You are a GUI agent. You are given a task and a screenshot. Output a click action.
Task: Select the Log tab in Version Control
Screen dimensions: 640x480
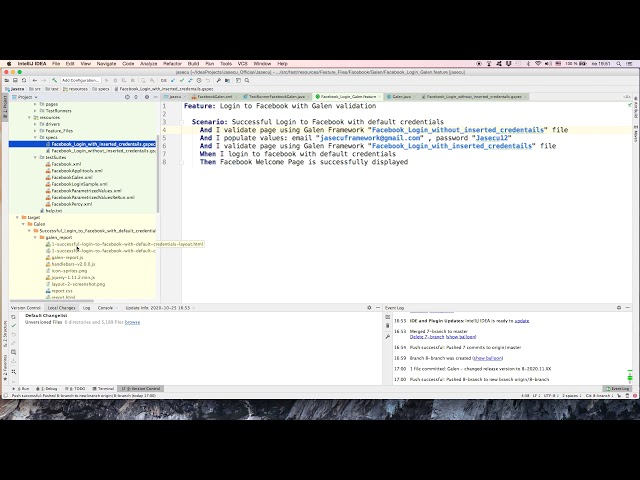click(87, 308)
